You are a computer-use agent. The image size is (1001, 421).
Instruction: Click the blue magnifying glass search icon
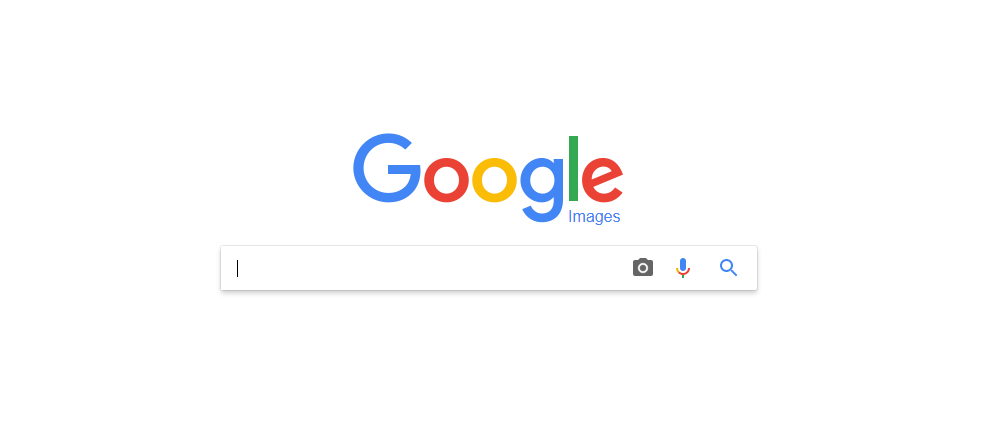point(728,268)
